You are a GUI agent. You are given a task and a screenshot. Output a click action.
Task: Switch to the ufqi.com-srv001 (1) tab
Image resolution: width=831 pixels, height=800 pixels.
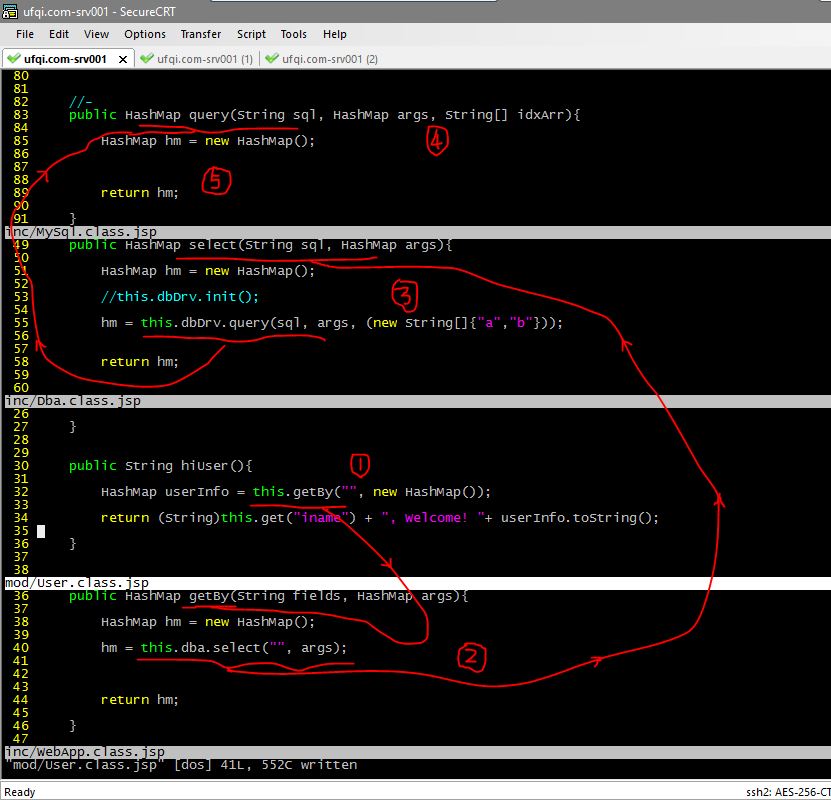coord(204,59)
